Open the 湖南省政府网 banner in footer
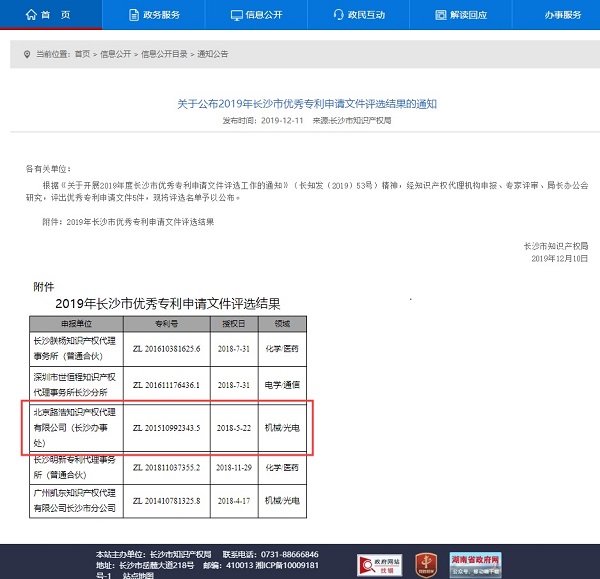600x579 pixels. (x=476, y=565)
